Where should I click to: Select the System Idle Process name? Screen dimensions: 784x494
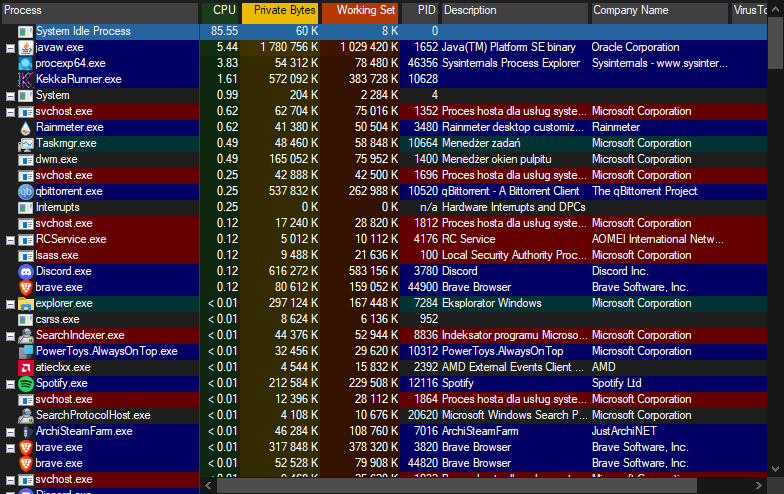(83, 31)
